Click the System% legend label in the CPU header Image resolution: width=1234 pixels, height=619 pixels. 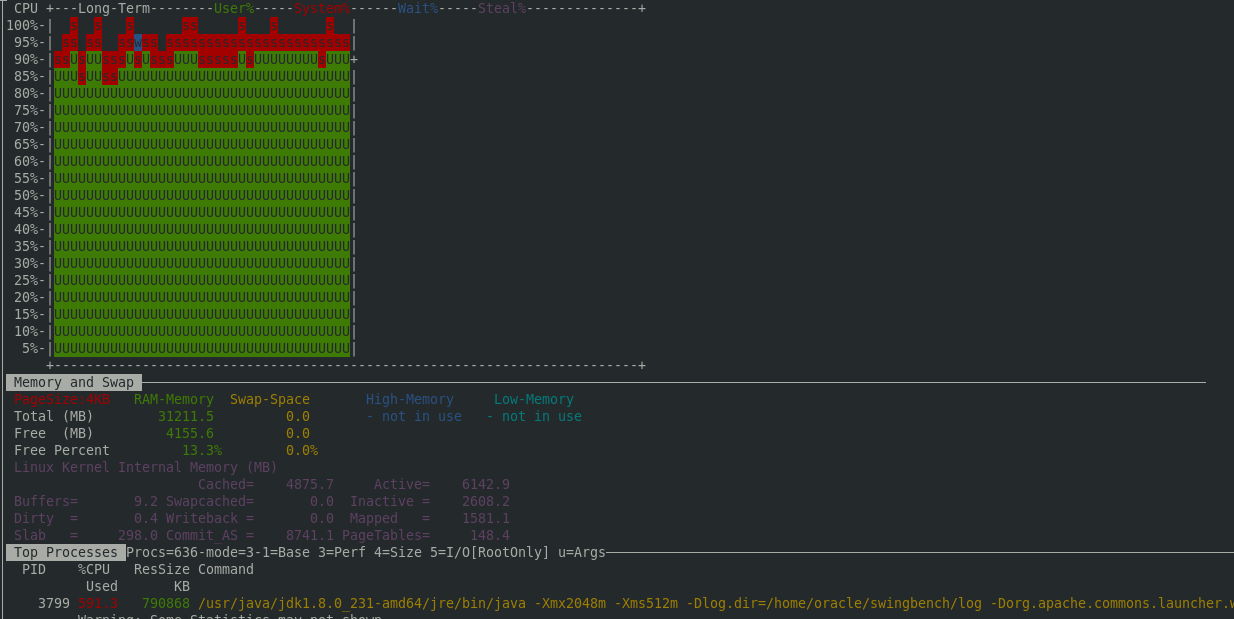pos(321,8)
